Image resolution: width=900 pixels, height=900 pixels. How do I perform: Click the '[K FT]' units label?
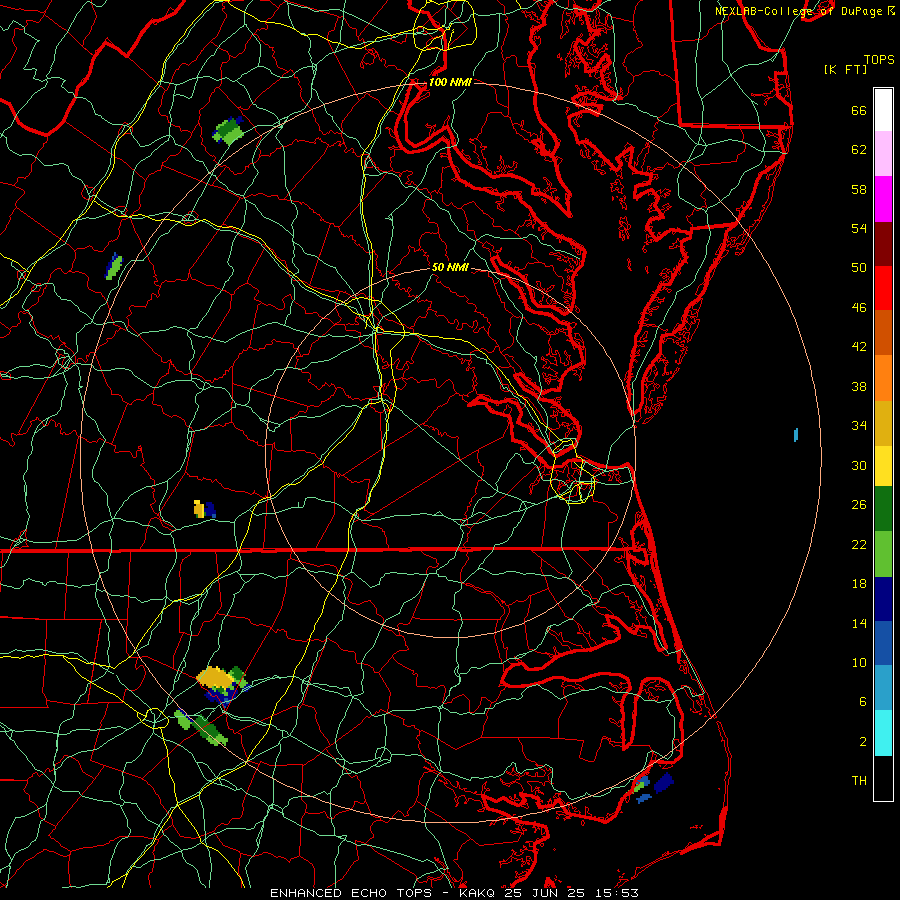click(x=845, y=69)
